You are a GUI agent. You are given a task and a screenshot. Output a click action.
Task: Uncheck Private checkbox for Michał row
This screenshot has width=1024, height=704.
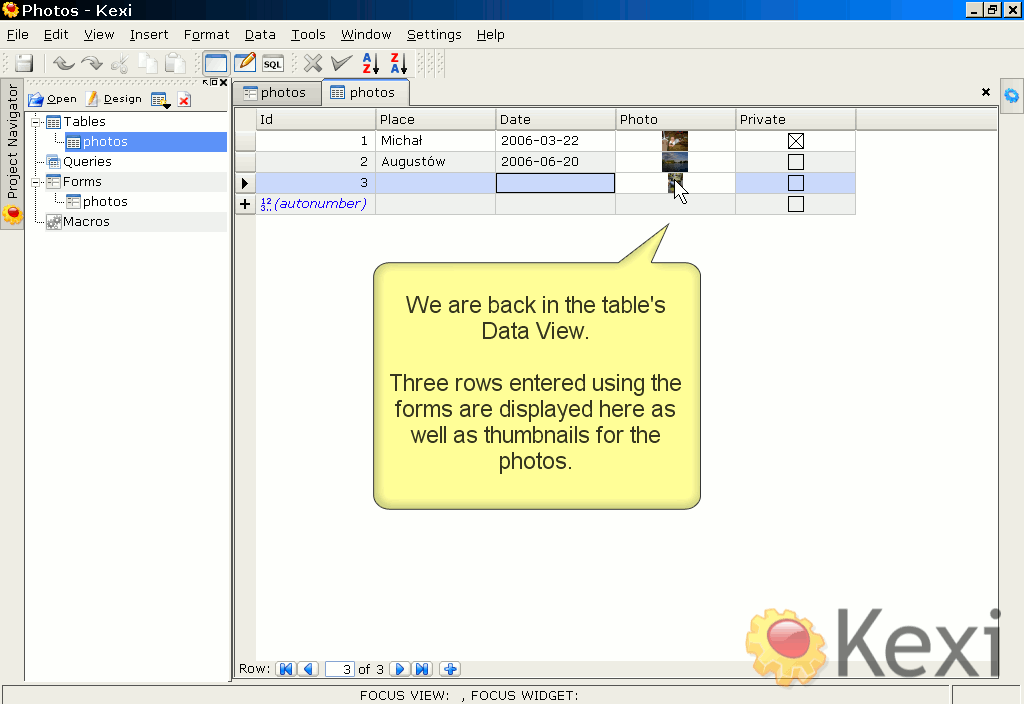(796, 142)
